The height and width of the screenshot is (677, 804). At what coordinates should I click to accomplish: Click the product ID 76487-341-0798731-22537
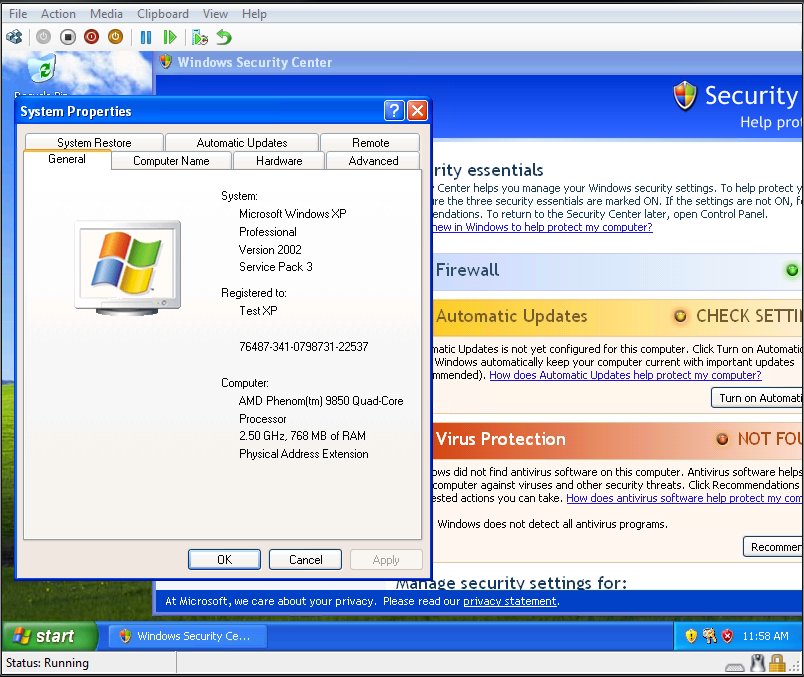click(304, 347)
